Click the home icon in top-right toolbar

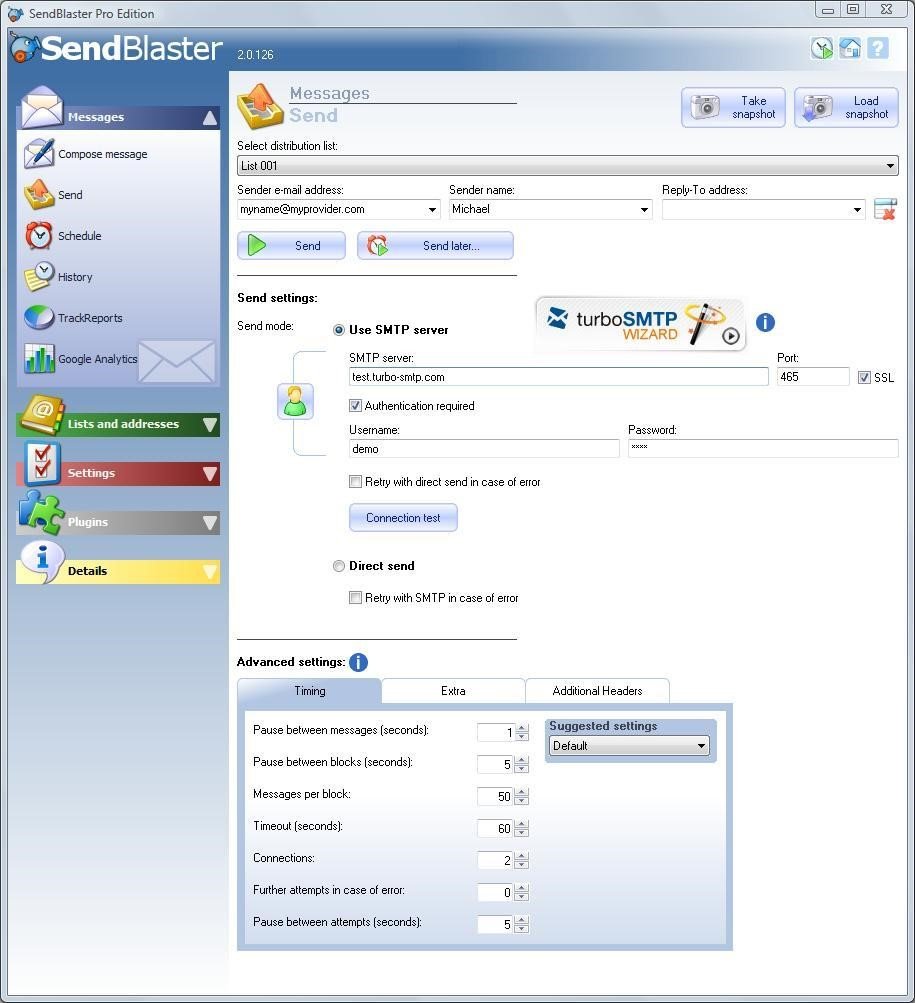pyautogui.click(x=850, y=48)
